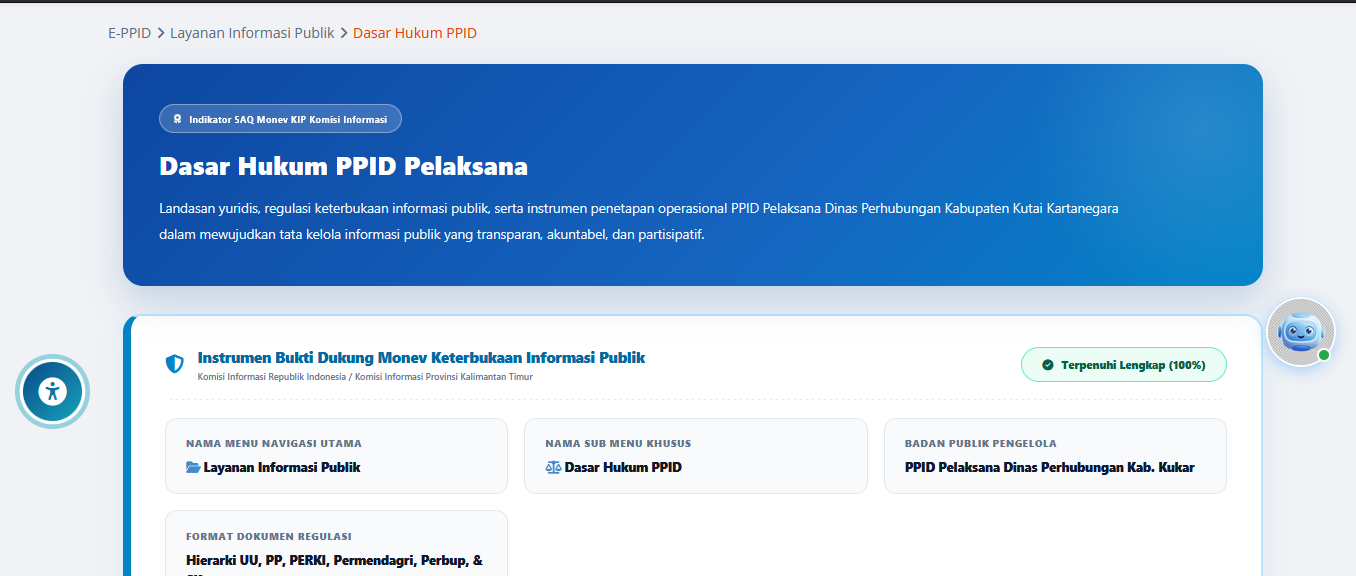Image resolution: width=1356 pixels, height=576 pixels.
Task: Click the chevron after Layanan Informasi Publik breadcrumb
Action: coord(344,33)
